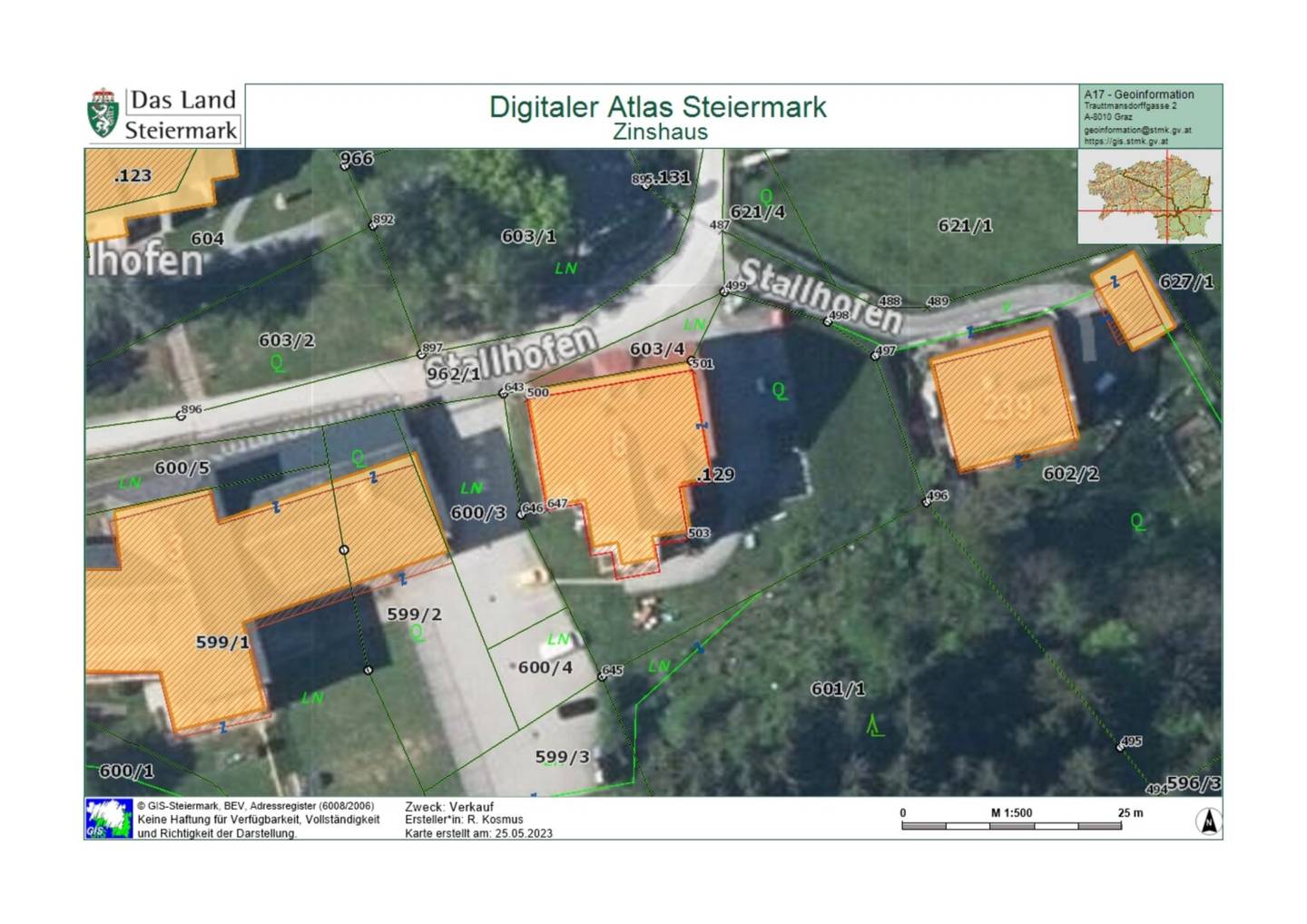Select parcel label 627/1

click(1186, 282)
